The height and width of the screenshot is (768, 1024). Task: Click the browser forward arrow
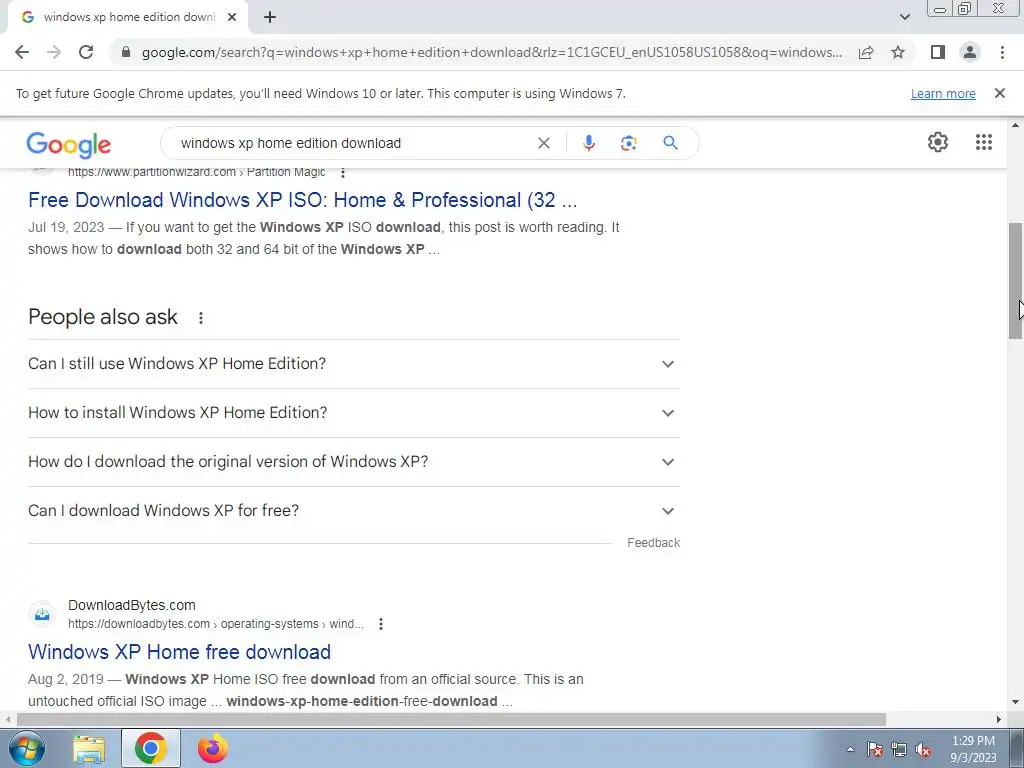tap(54, 52)
